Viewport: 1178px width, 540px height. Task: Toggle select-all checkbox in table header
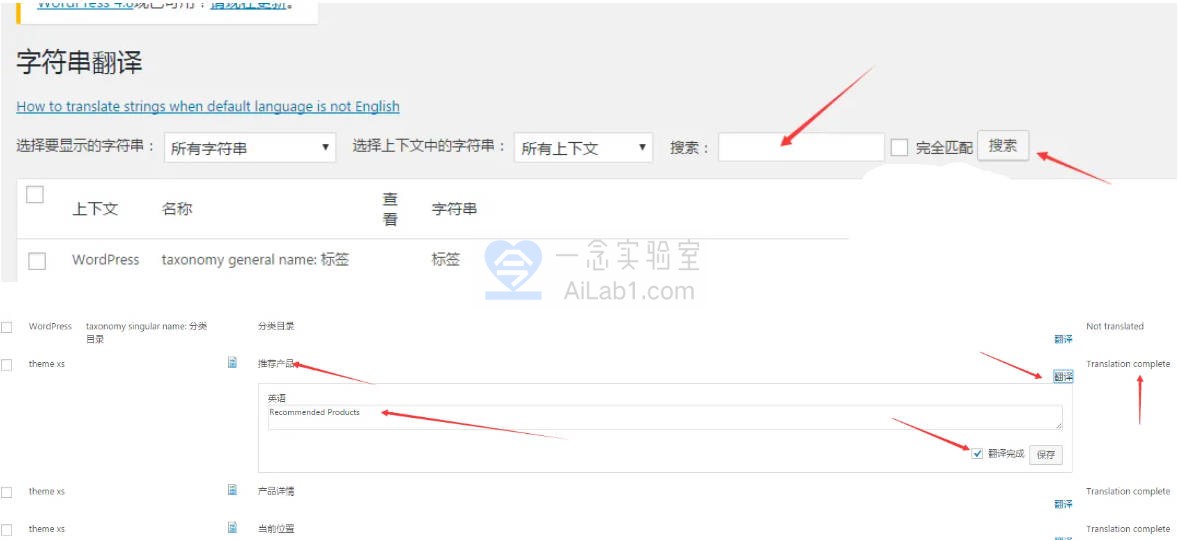click(35, 194)
